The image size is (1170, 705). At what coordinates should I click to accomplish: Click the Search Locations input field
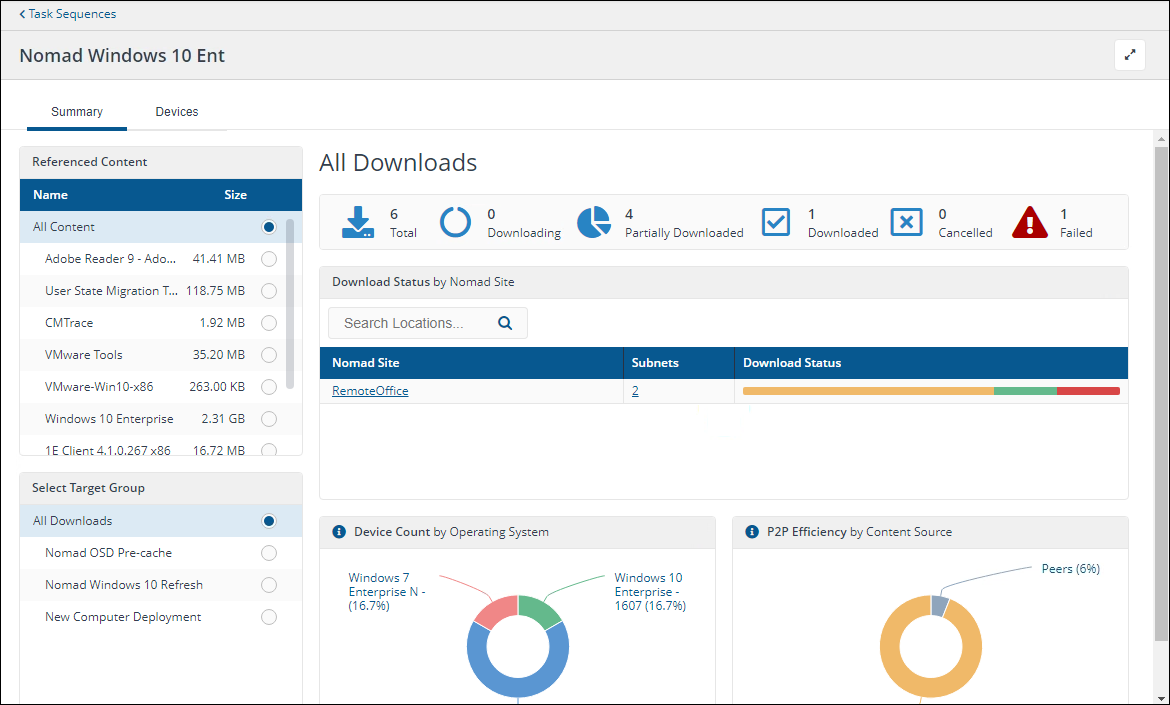pos(415,323)
